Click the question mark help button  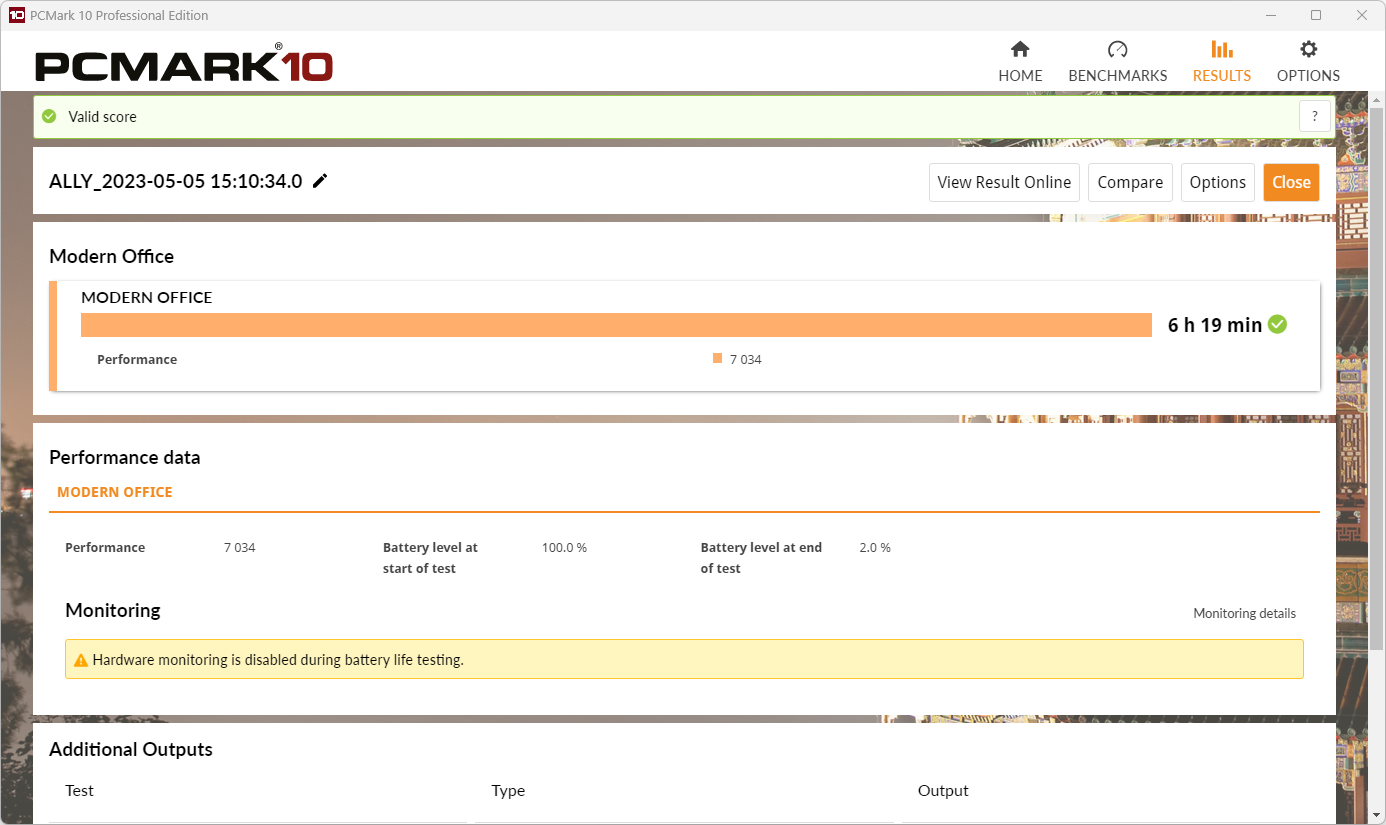pos(1315,116)
